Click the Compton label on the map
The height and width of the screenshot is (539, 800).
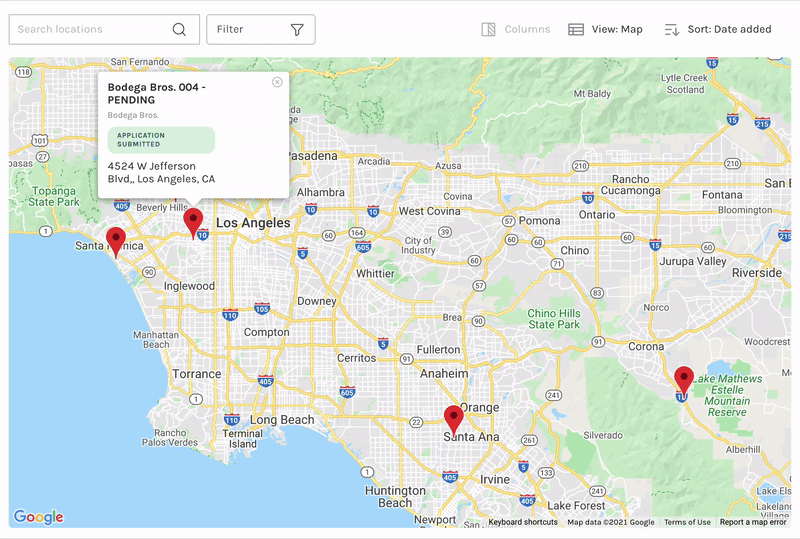tap(266, 332)
